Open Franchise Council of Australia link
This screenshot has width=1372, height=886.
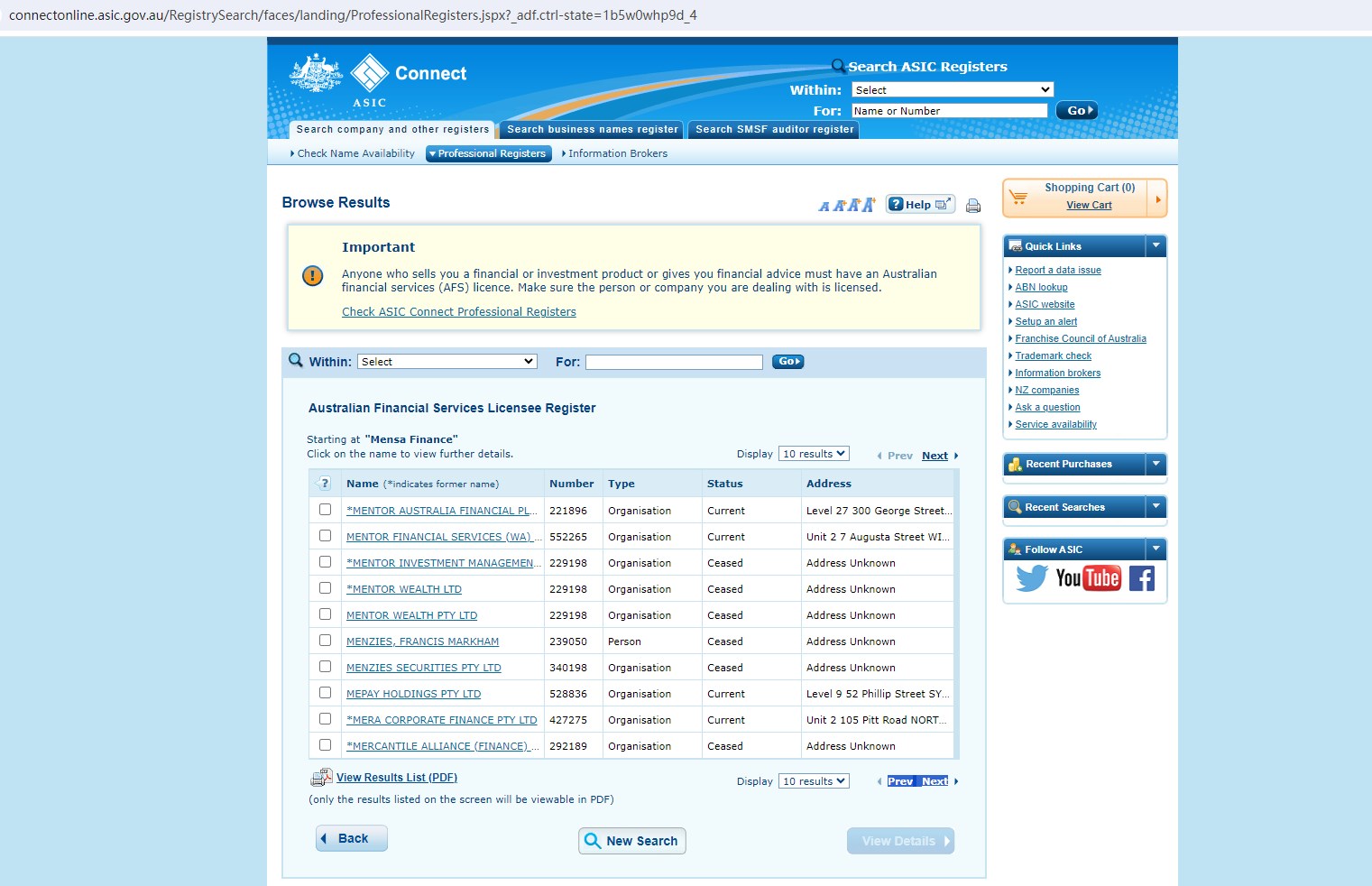click(x=1081, y=338)
